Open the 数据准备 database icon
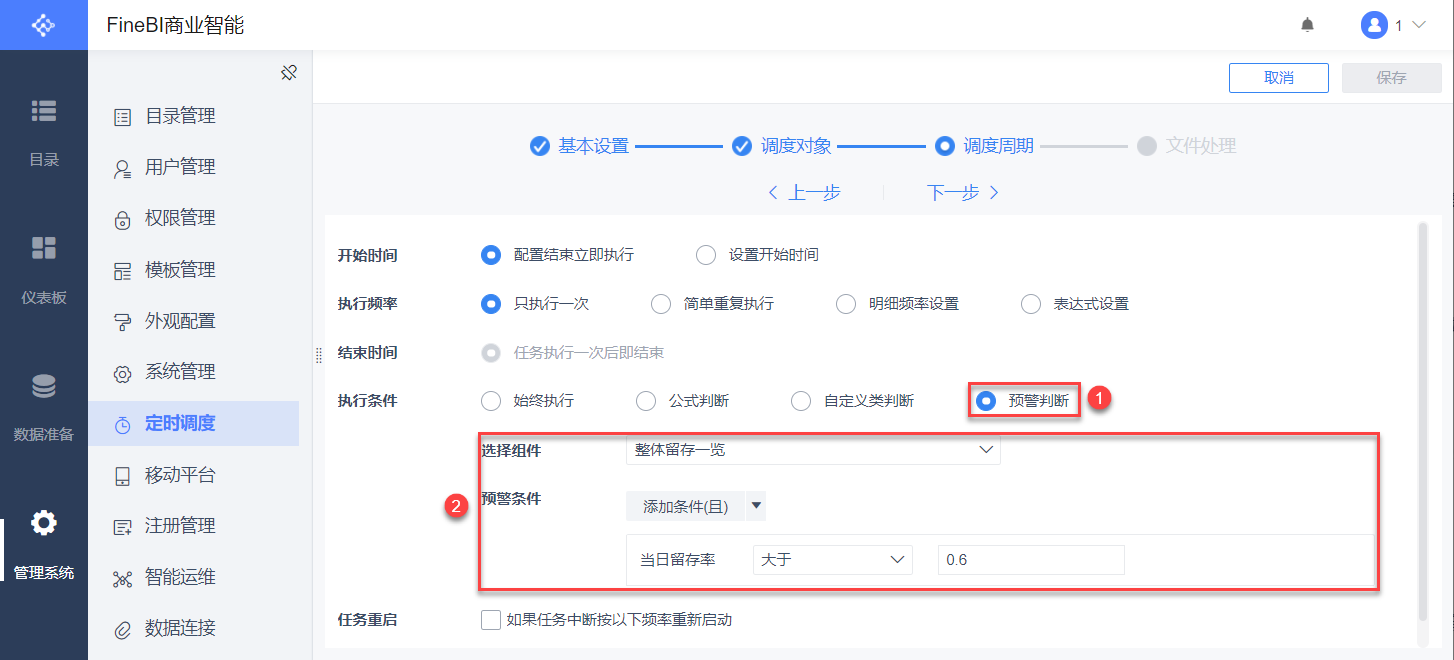Viewport: 1454px width, 660px height. point(44,386)
